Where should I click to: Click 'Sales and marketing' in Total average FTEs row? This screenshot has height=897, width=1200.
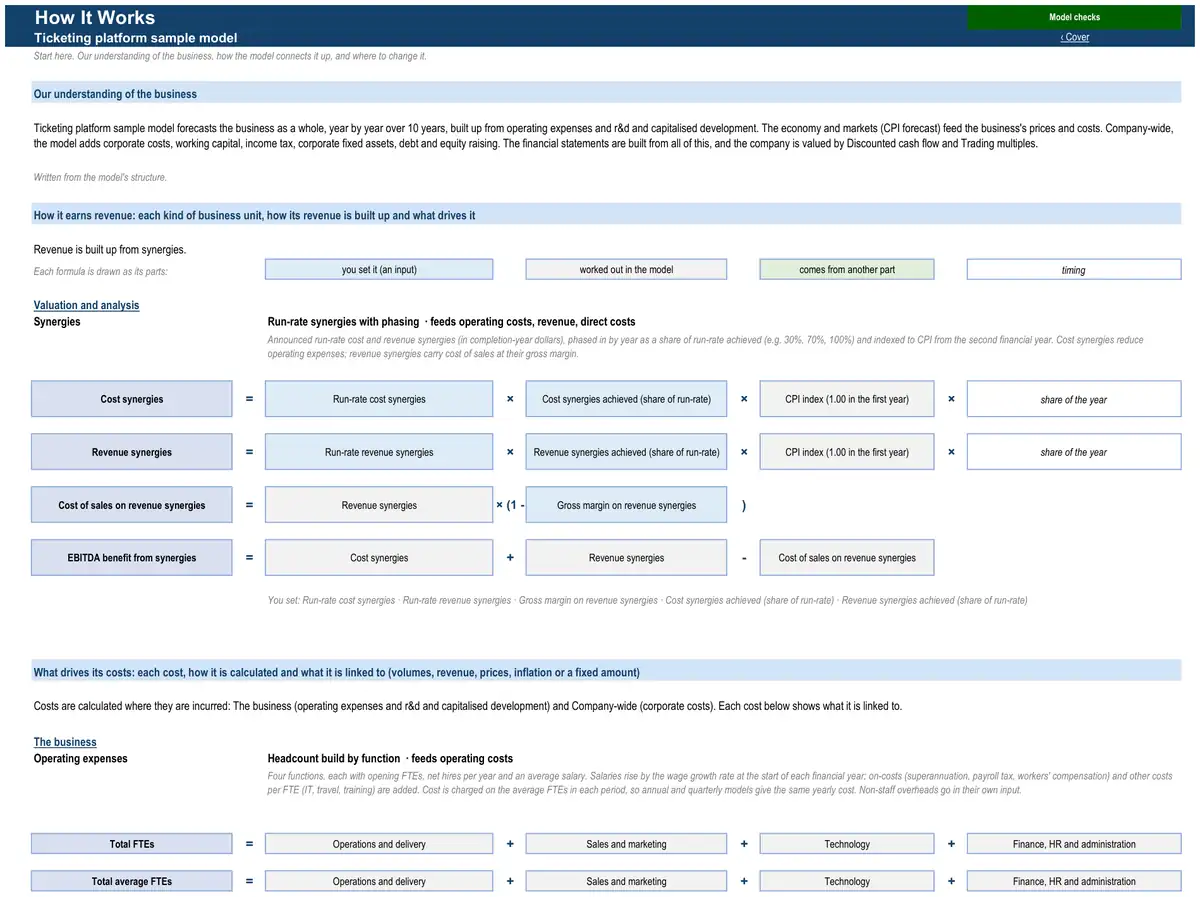tap(626, 881)
